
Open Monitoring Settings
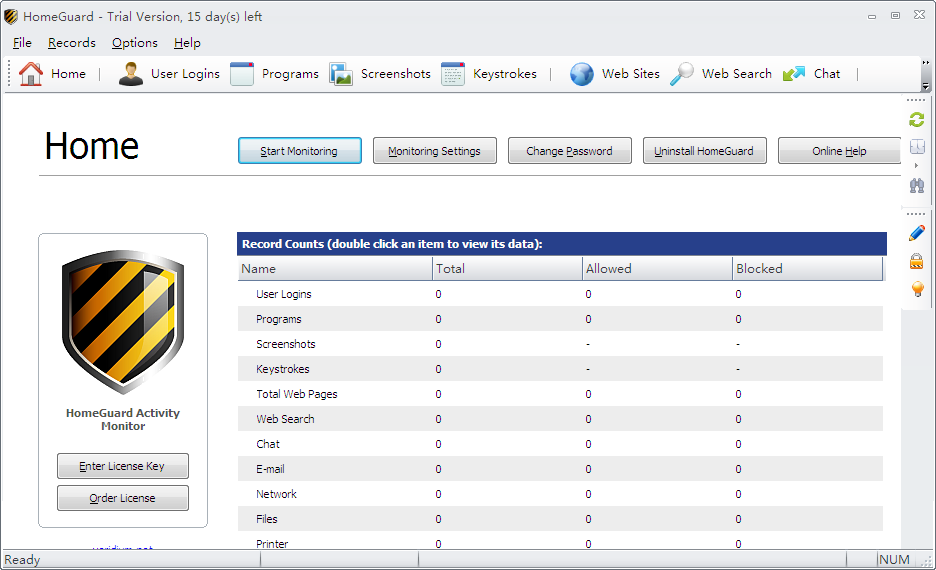click(435, 150)
